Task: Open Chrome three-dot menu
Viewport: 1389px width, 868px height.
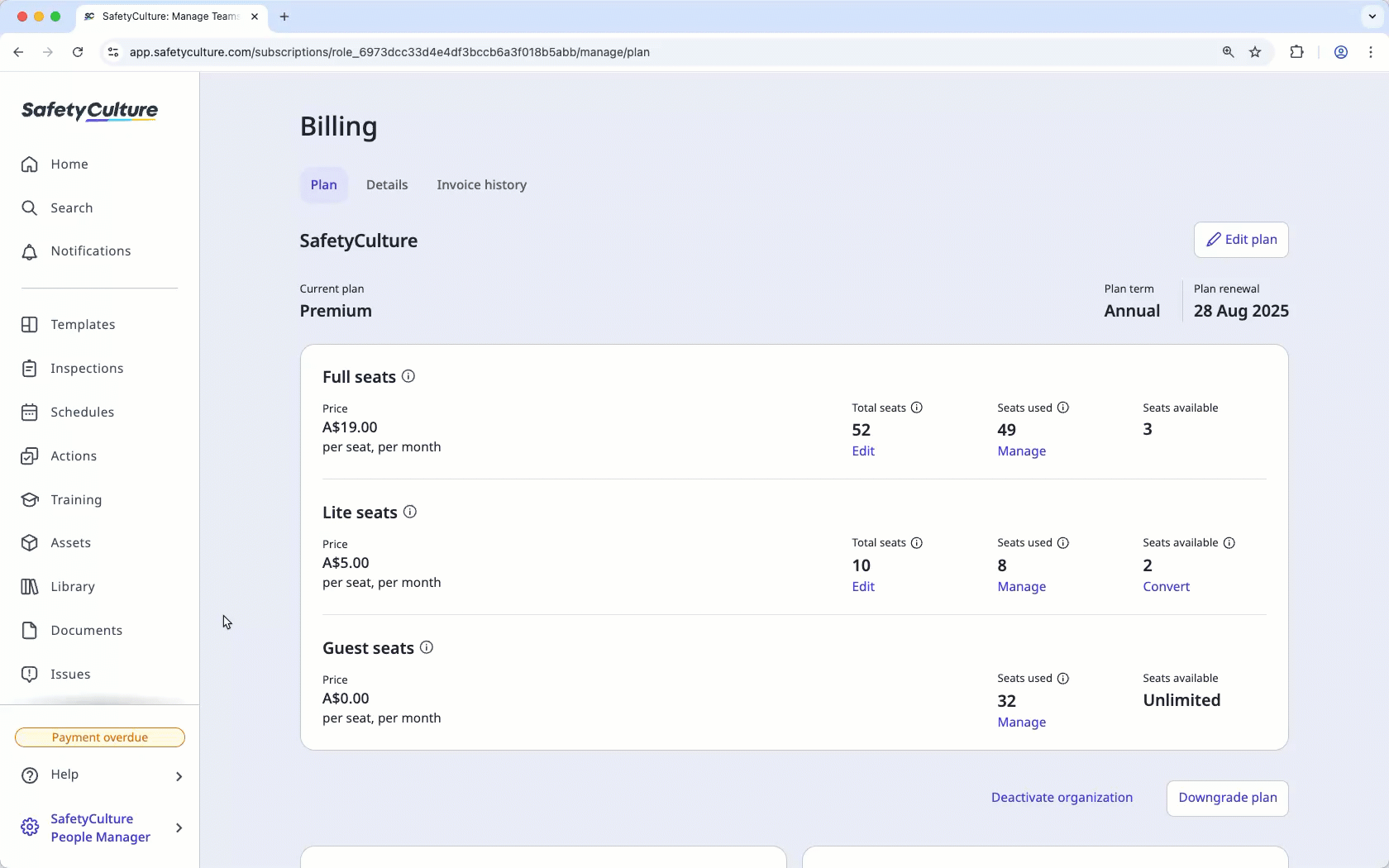Action: point(1371,52)
